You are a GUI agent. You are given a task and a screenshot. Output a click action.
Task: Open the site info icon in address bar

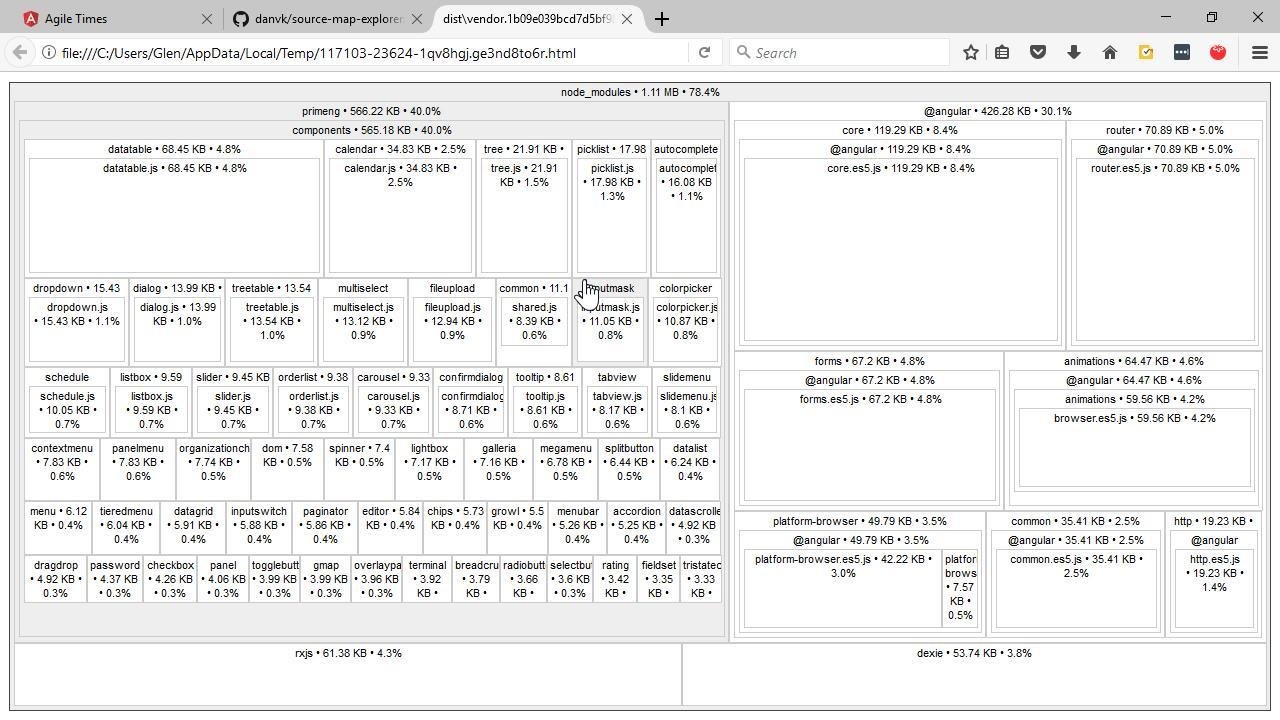pos(47,52)
